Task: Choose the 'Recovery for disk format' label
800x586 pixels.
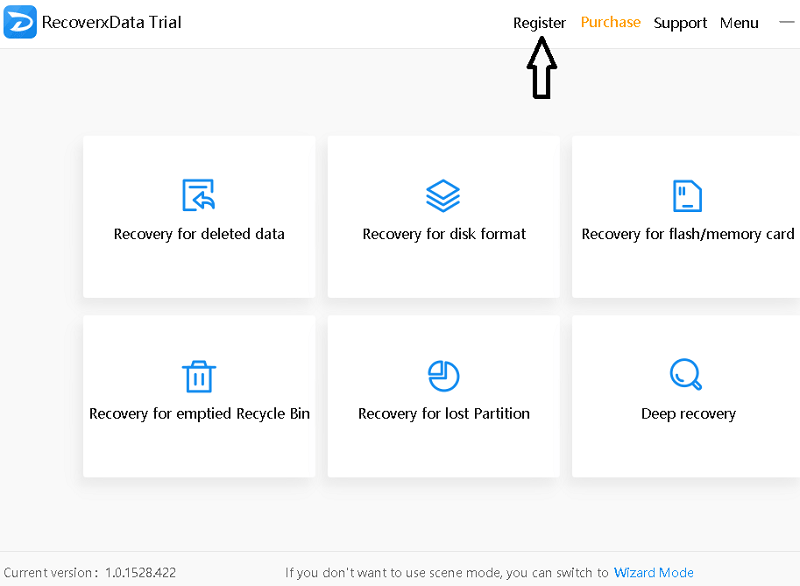Action: coord(444,234)
